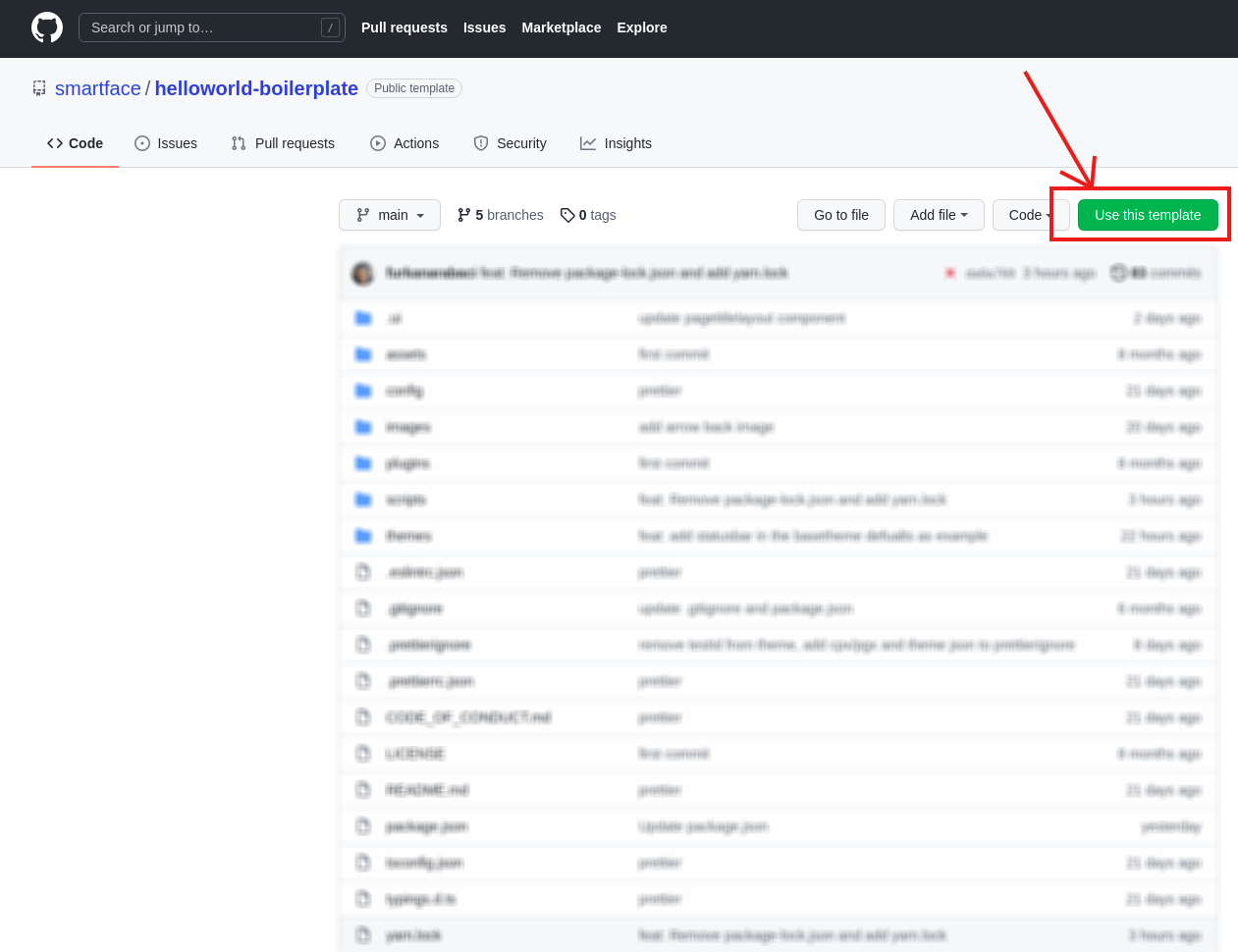Click the file icon in the README.md row

[x=363, y=790]
